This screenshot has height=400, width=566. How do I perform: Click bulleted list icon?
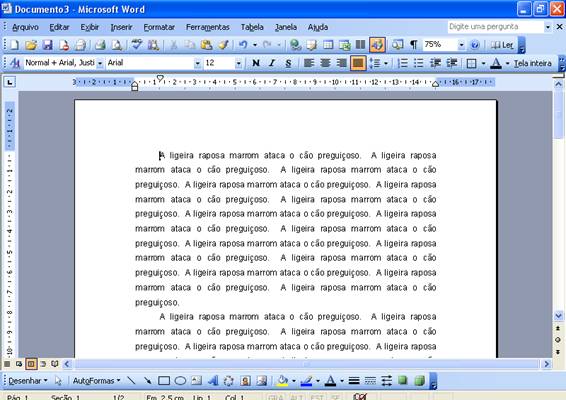click(418, 63)
